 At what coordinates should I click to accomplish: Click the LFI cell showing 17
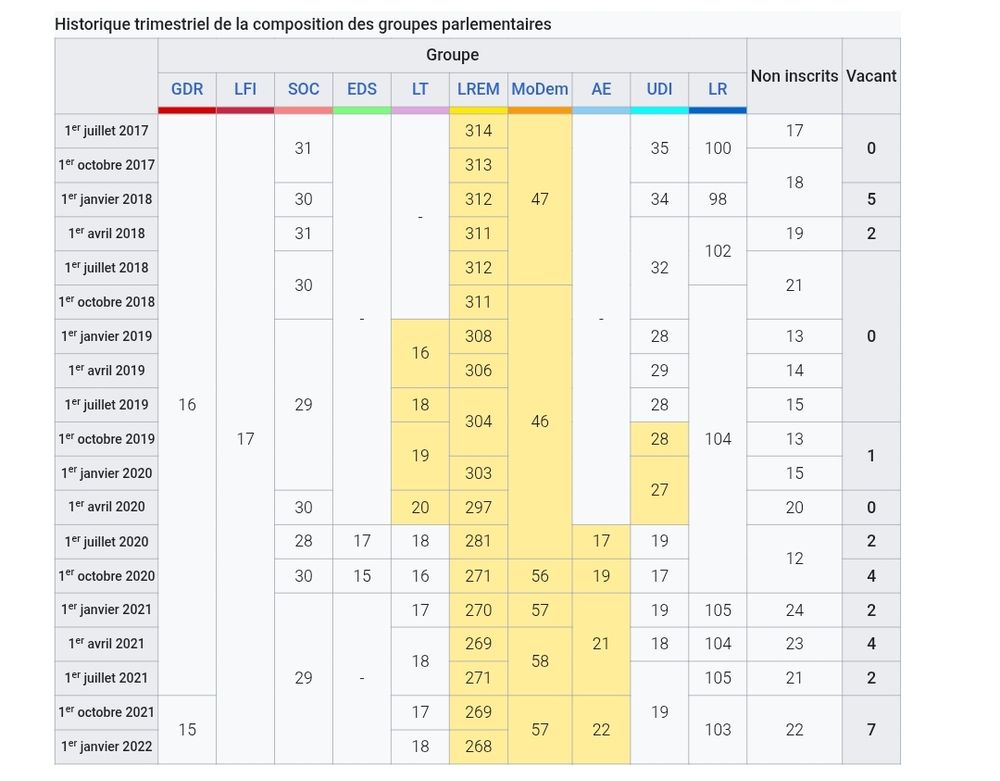pyautogui.click(x=245, y=439)
